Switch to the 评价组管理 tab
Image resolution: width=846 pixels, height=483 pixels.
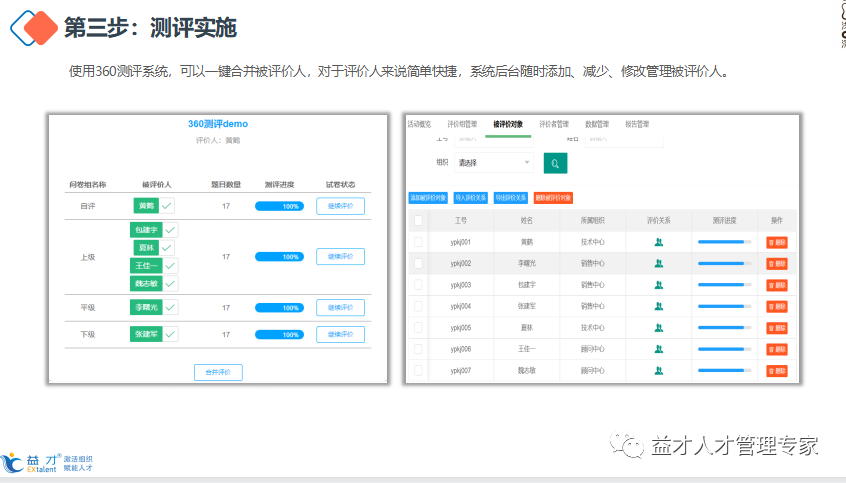(462, 125)
